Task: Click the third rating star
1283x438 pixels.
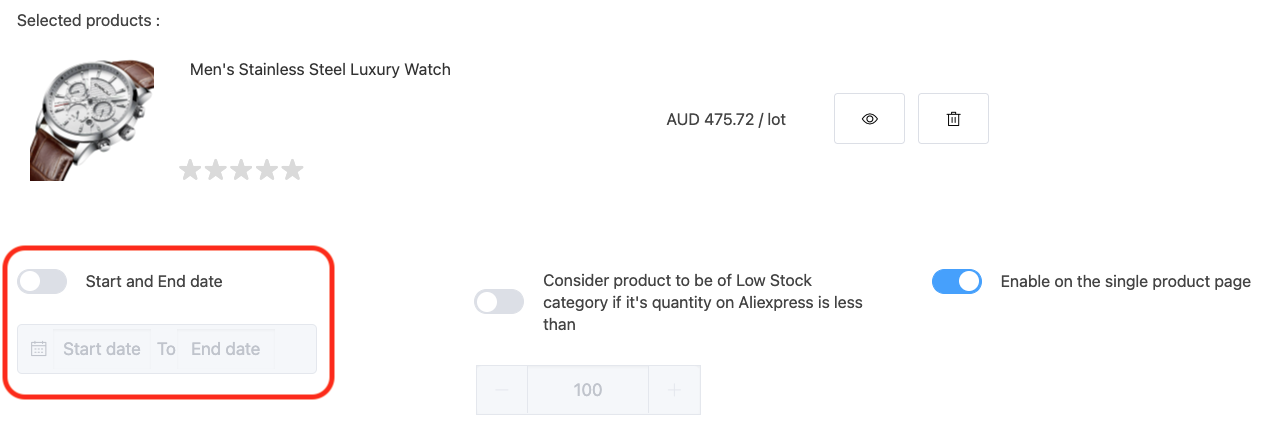Action: pos(241,170)
